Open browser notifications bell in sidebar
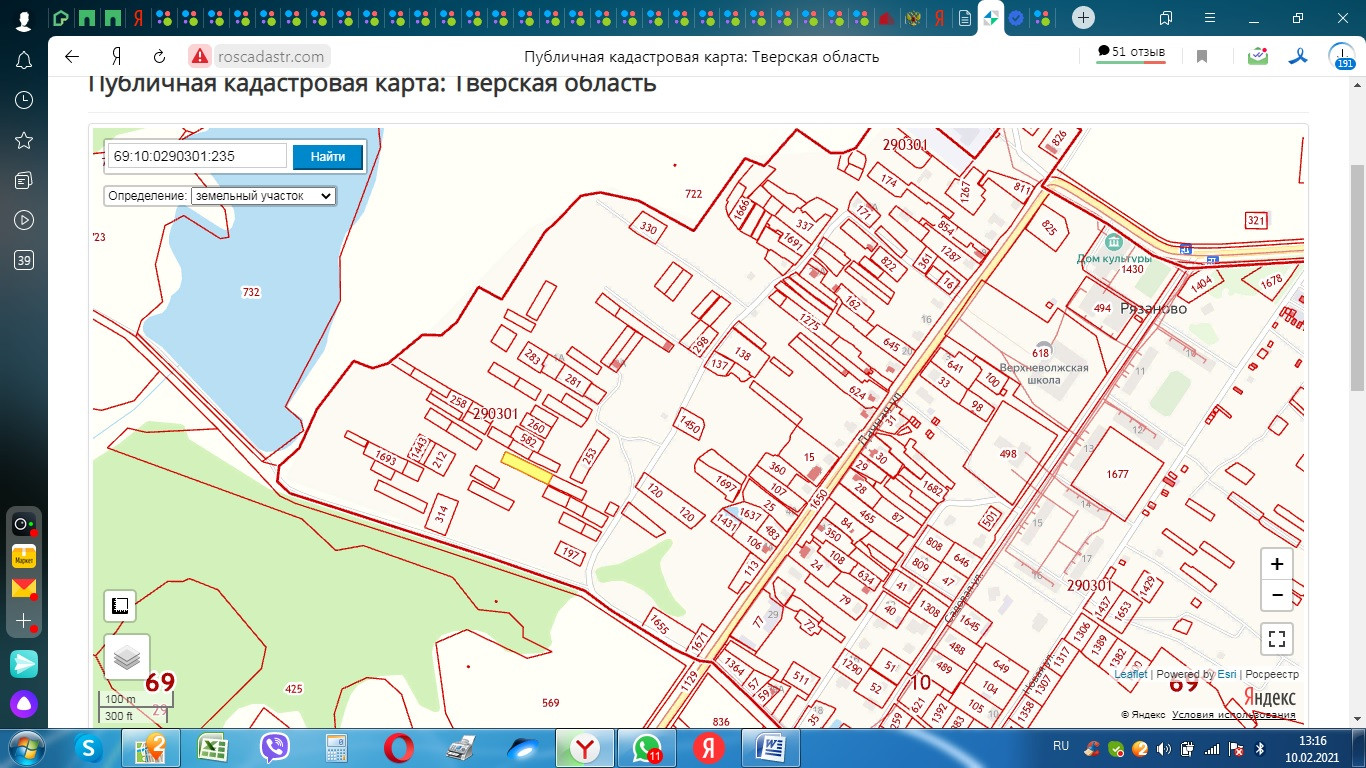This screenshot has height=768, width=1366. pos(24,60)
